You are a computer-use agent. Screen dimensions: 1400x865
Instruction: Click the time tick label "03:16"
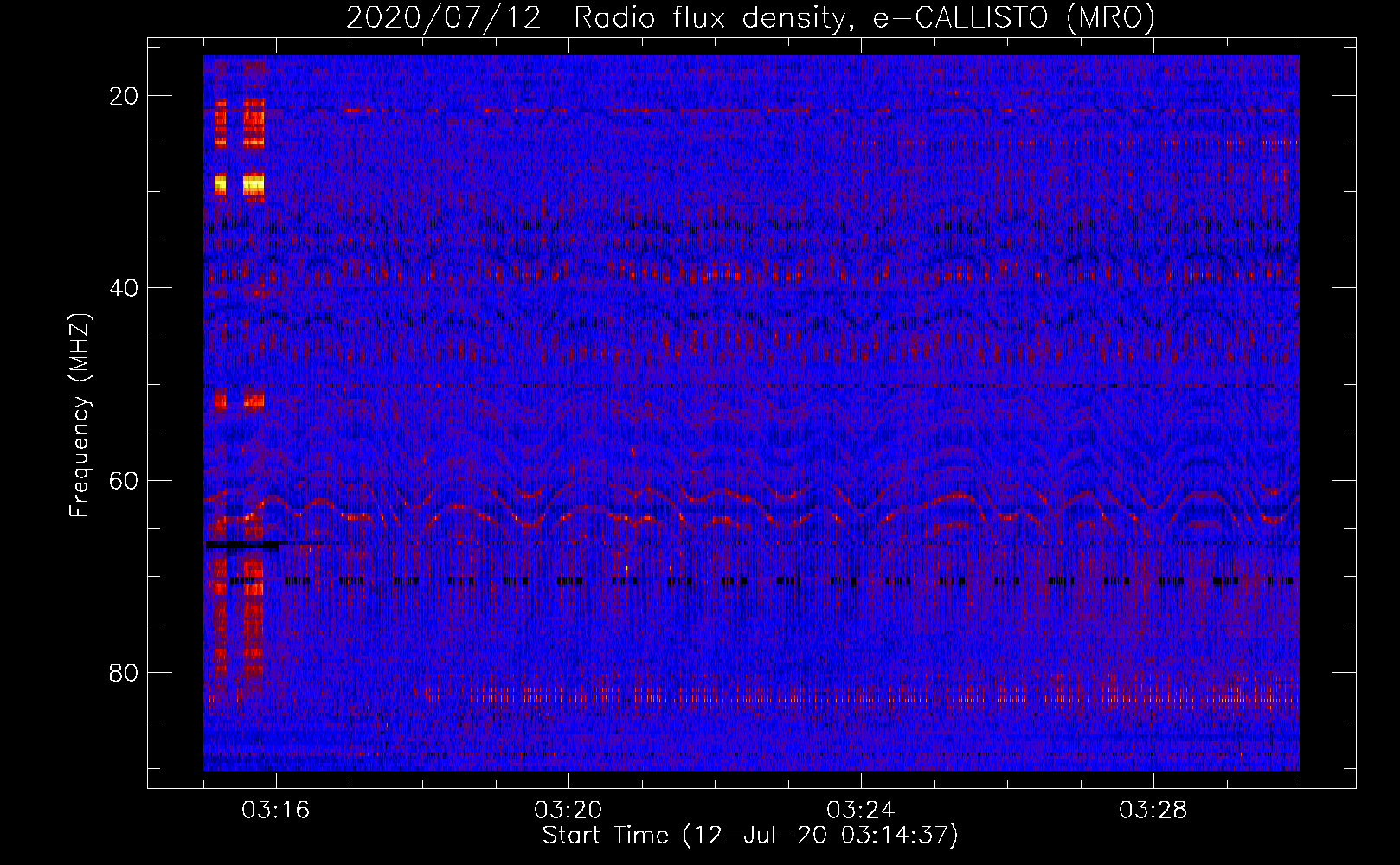coord(276,811)
